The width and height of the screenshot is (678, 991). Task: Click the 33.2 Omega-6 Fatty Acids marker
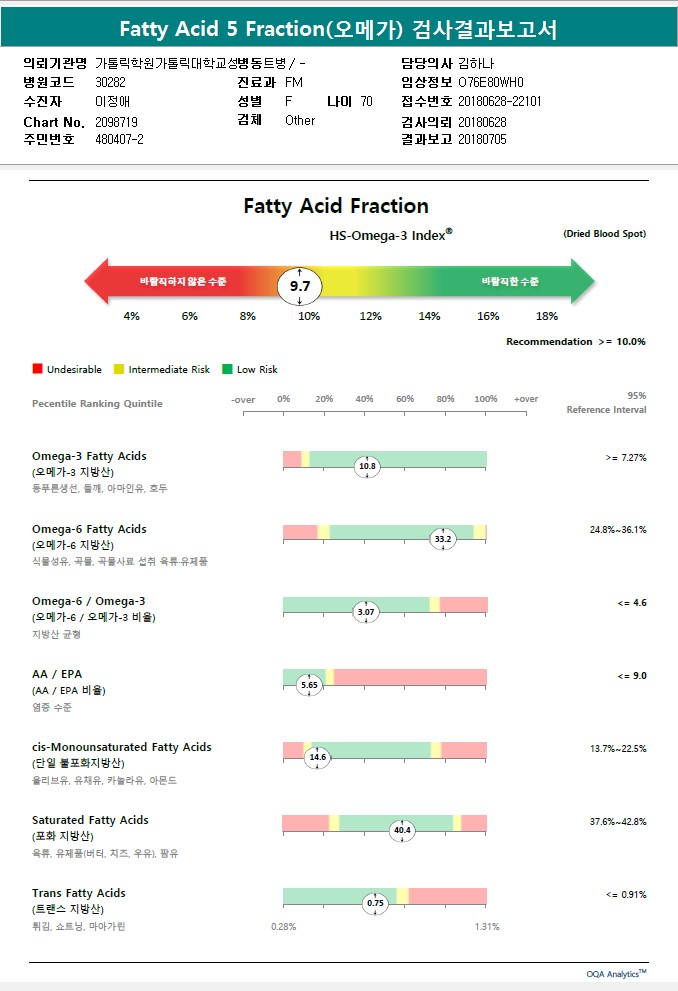(x=443, y=539)
